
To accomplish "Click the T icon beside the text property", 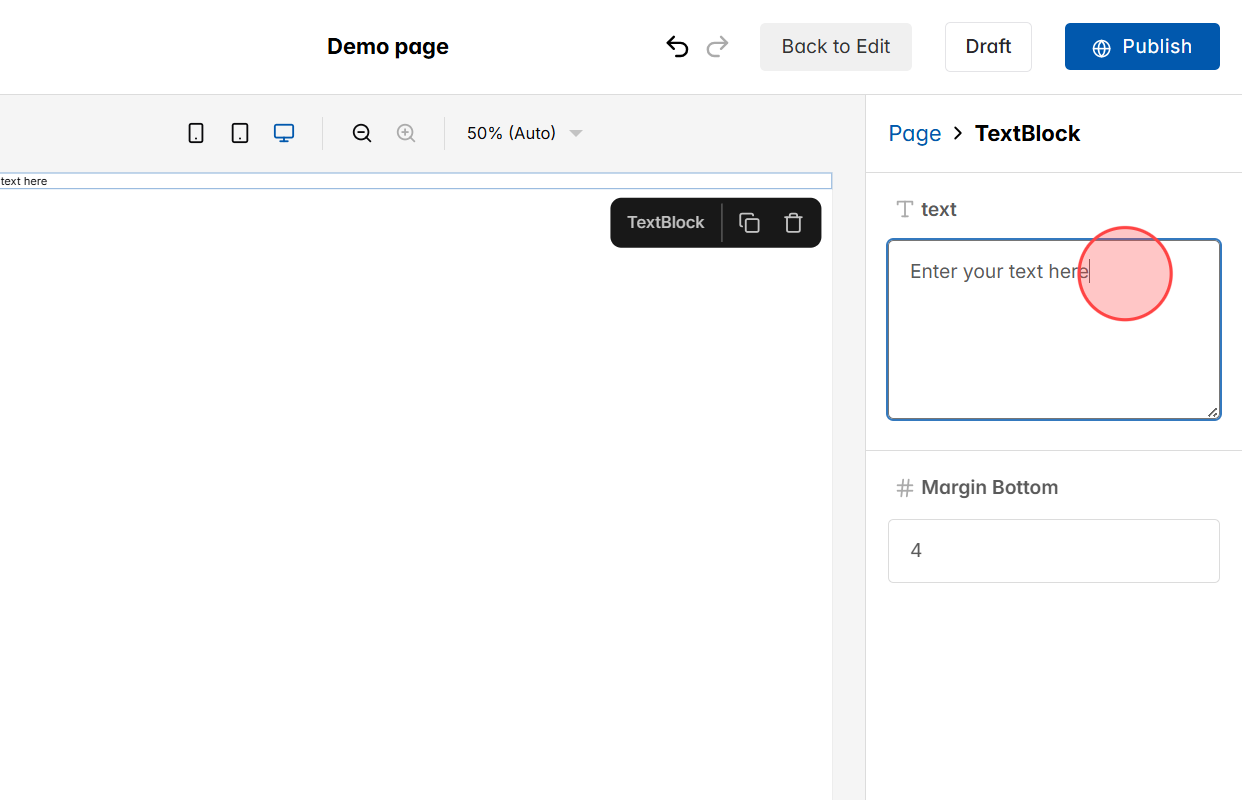I will pyautogui.click(x=903, y=208).
